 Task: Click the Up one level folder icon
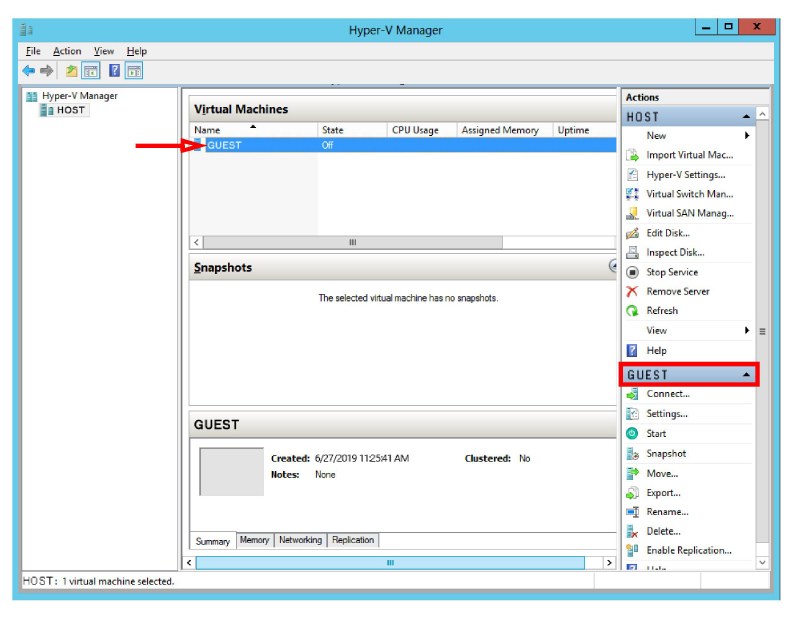(x=71, y=71)
